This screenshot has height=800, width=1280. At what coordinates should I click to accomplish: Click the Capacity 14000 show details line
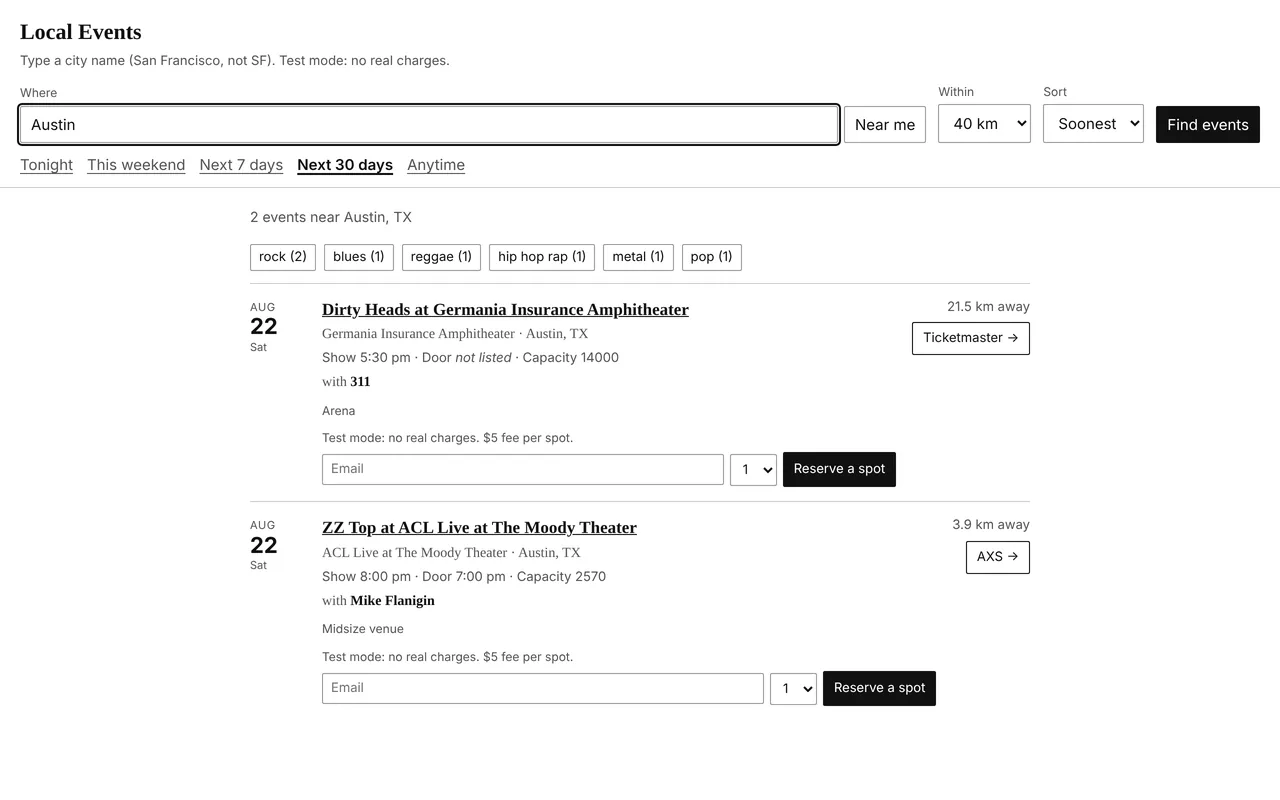[x=470, y=358]
